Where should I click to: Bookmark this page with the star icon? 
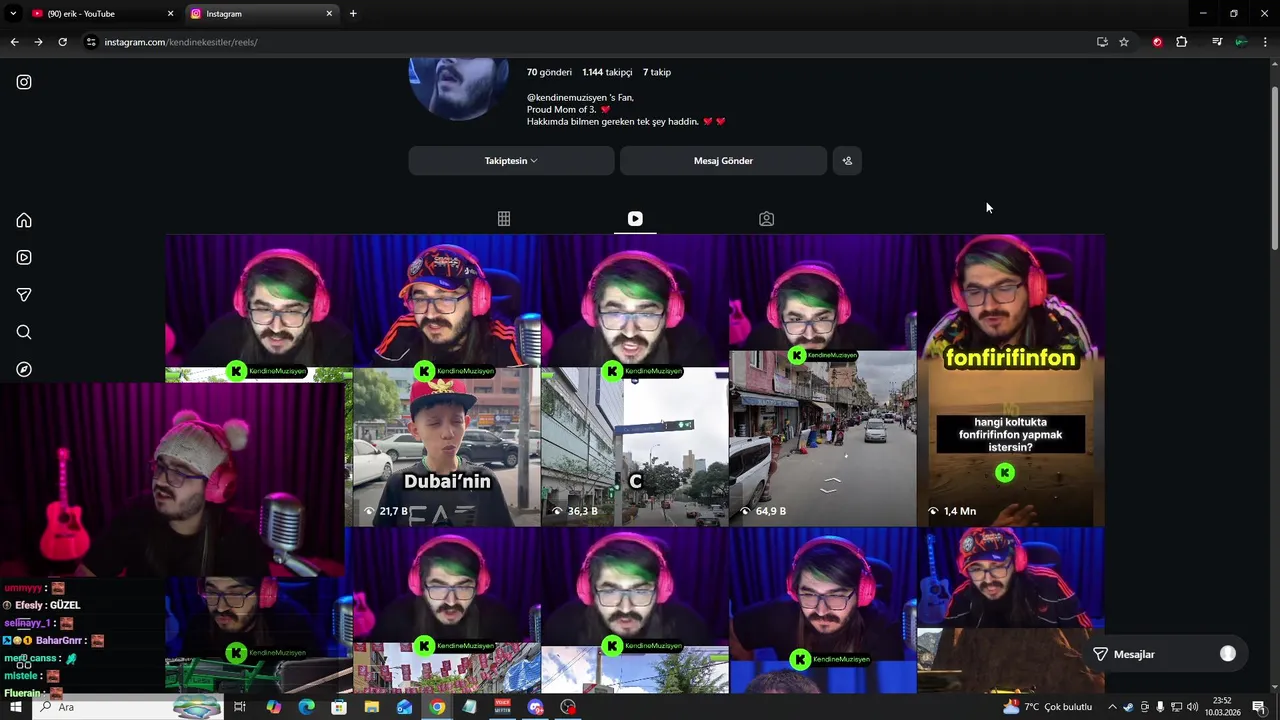point(1124,42)
